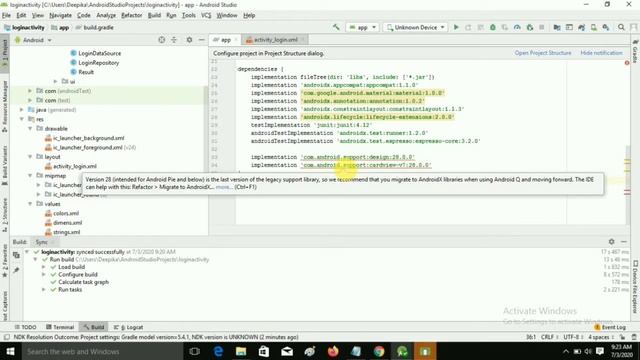The height and width of the screenshot is (360, 640).
Task: Open the VCS menu
Action: point(206,15)
